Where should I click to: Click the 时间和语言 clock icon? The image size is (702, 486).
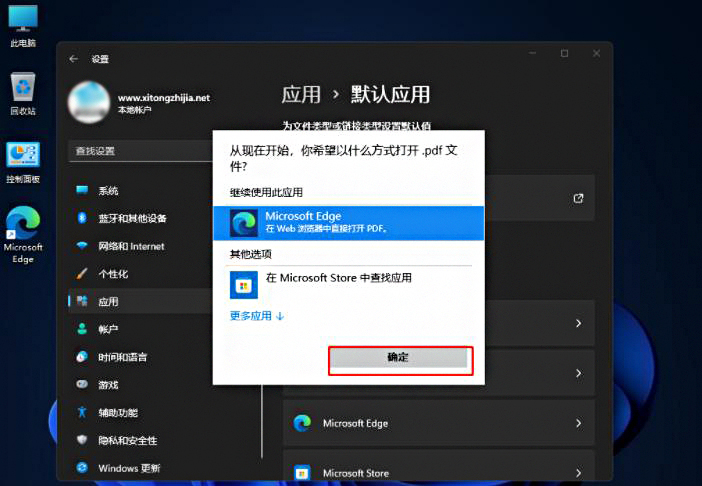coord(82,357)
